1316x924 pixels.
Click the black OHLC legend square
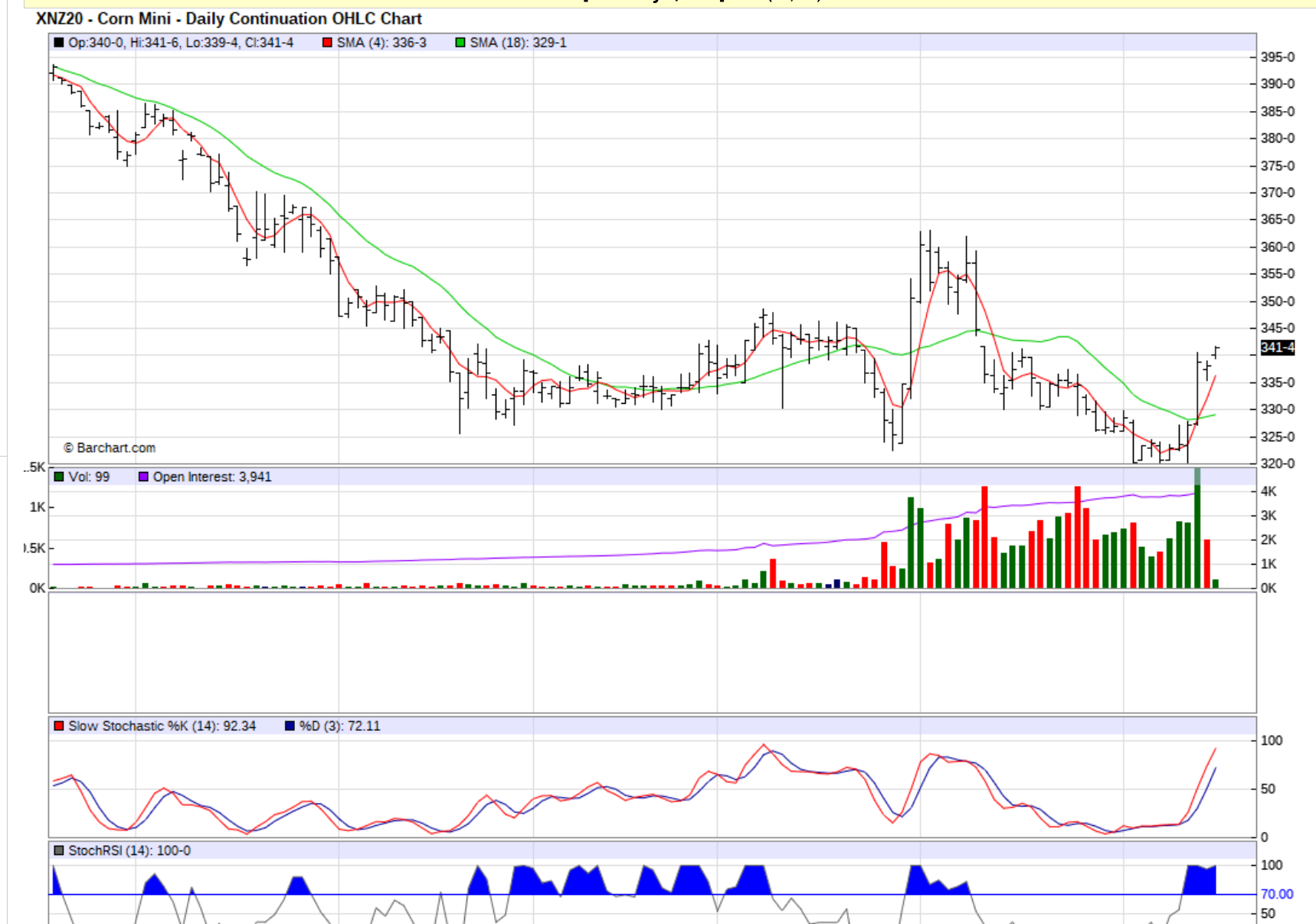coord(58,43)
